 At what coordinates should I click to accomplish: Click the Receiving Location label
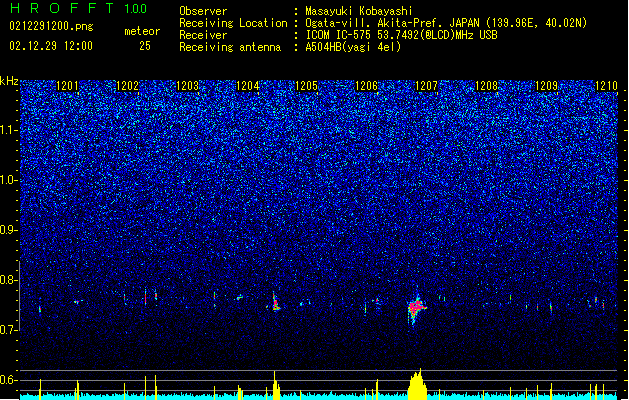pos(233,23)
